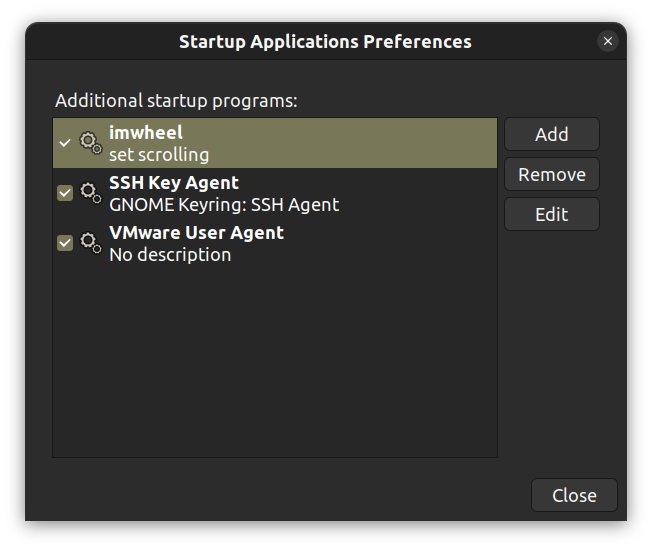Select the SSH Key Agent row
The height and width of the screenshot is (549, 652).
(x=275, y=193)
